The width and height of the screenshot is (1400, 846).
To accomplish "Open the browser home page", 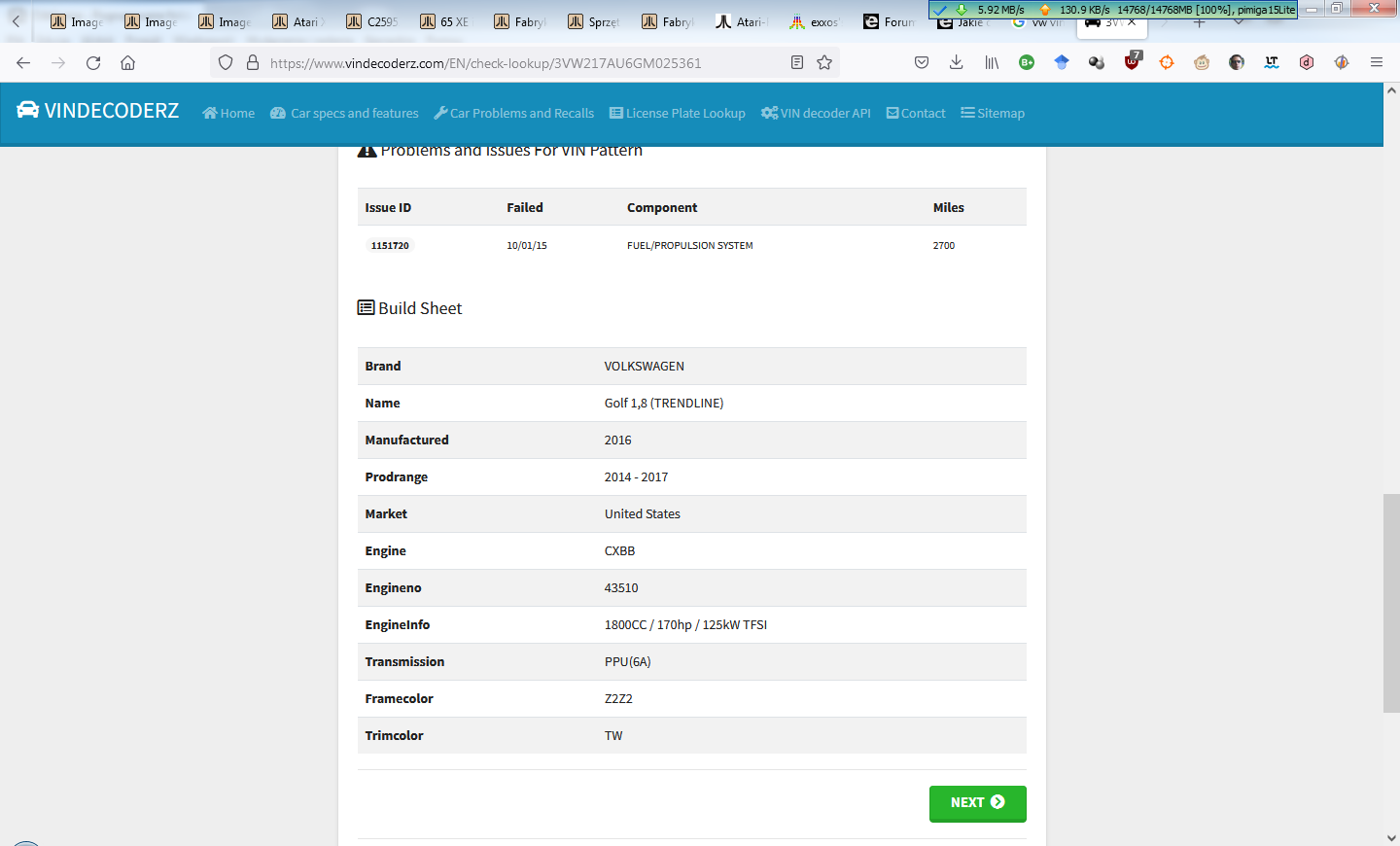I will tap(127, 63).
